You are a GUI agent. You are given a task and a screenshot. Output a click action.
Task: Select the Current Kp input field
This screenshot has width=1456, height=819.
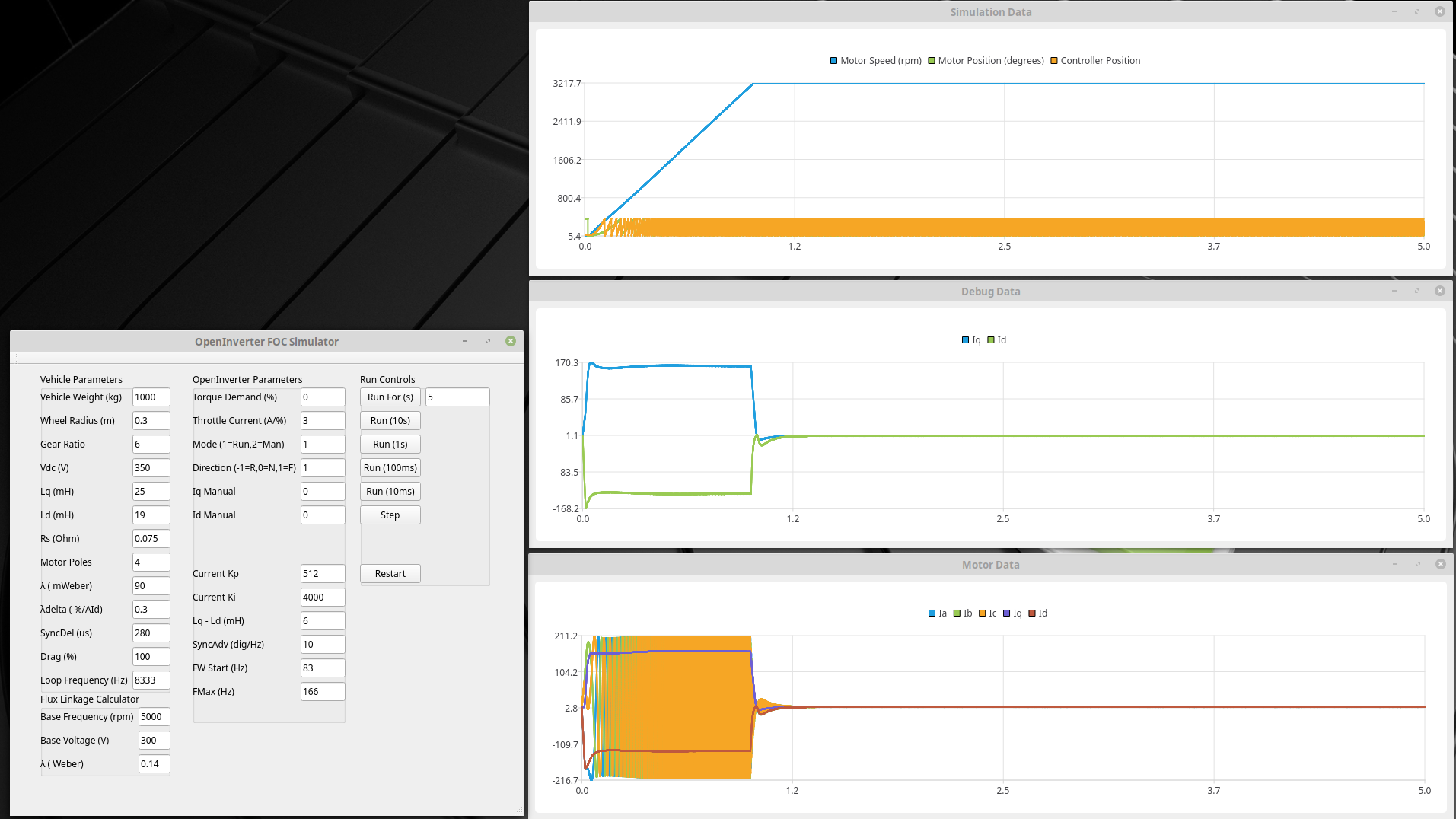click(323, 574)
